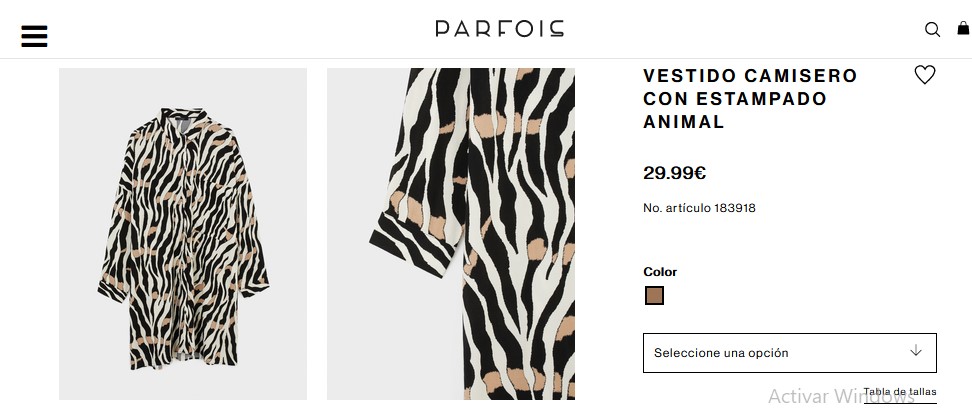Click the arrow in the size selector
Image resolution: width=972 pixels, height=408 pixels.
click(915, 352)
